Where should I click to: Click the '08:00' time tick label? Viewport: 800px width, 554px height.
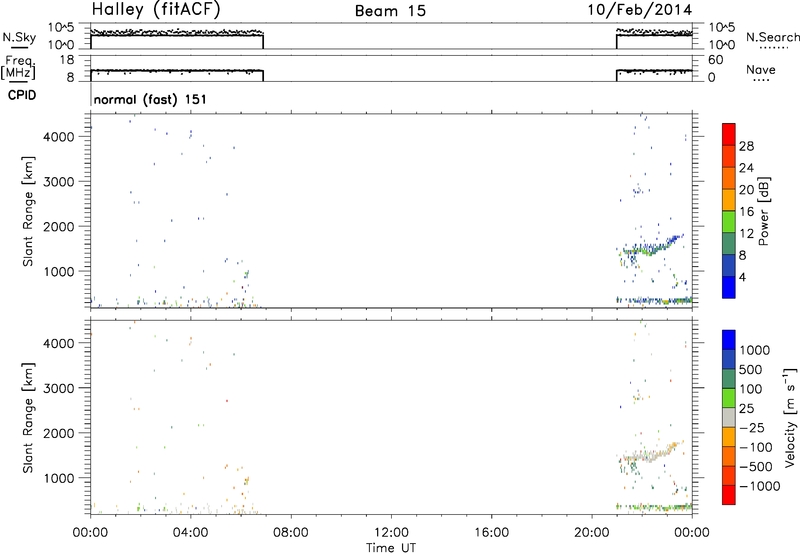291,533
